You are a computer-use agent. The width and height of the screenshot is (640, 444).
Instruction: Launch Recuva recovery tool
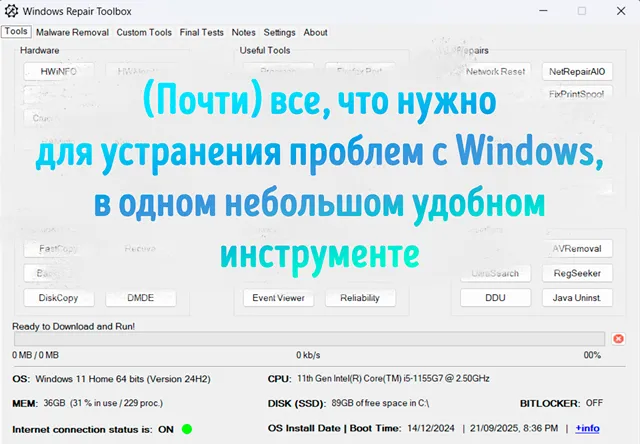coord(140,249)
